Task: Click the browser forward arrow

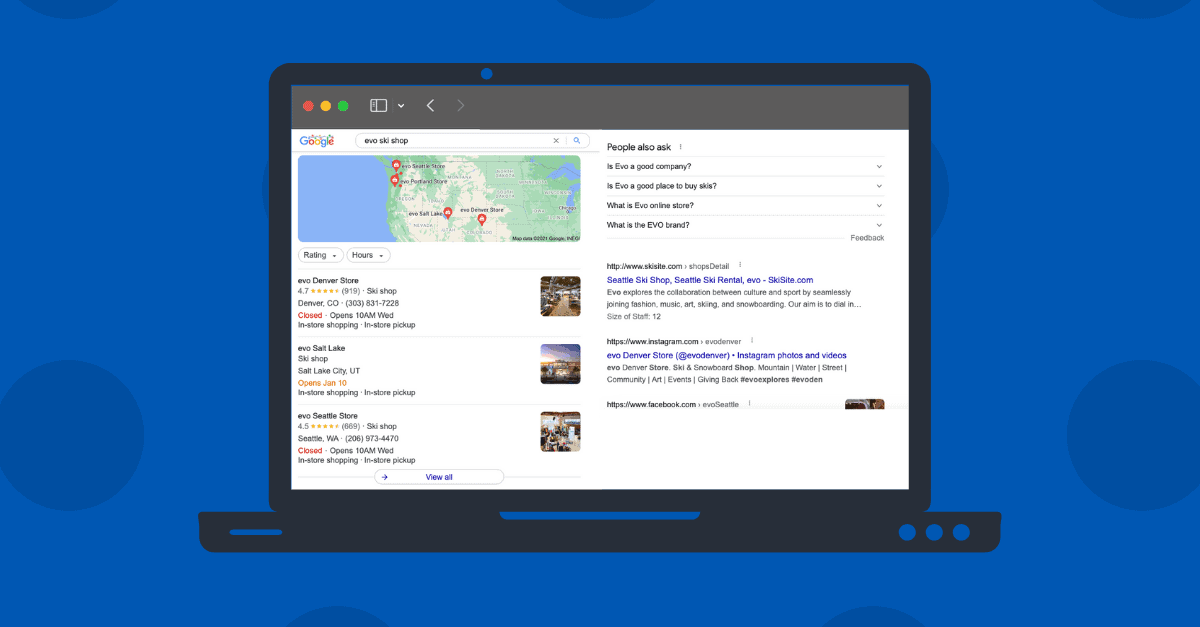Action: [x=460, y=105]
